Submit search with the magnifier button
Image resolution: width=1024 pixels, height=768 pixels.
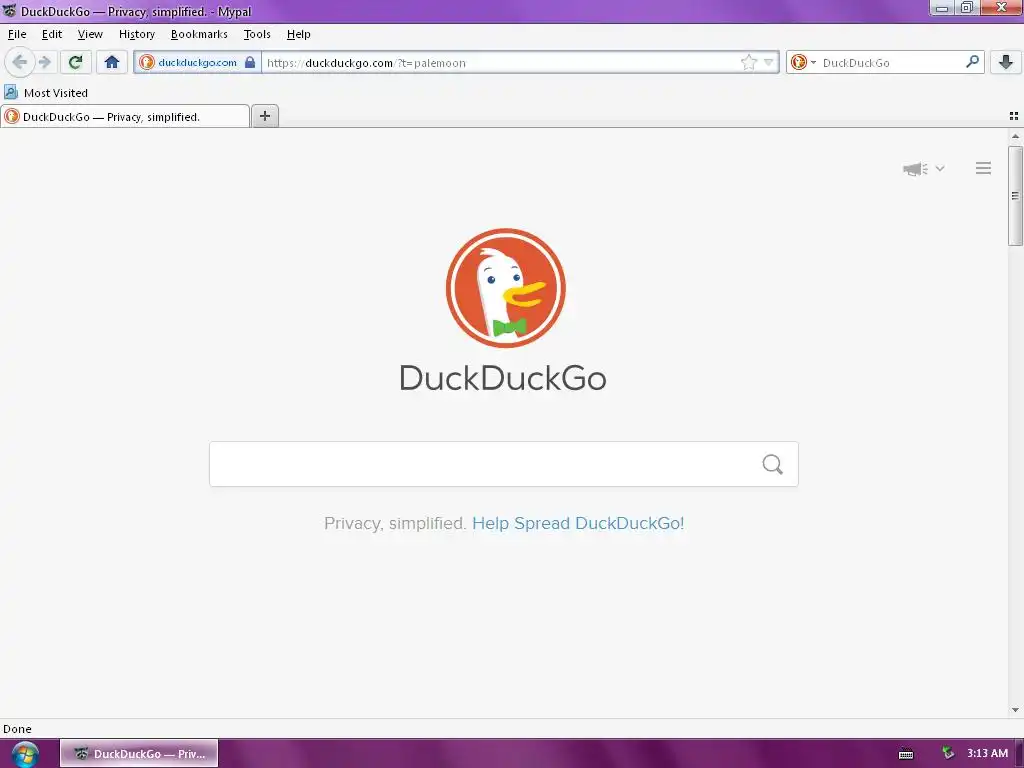[773, 464]
